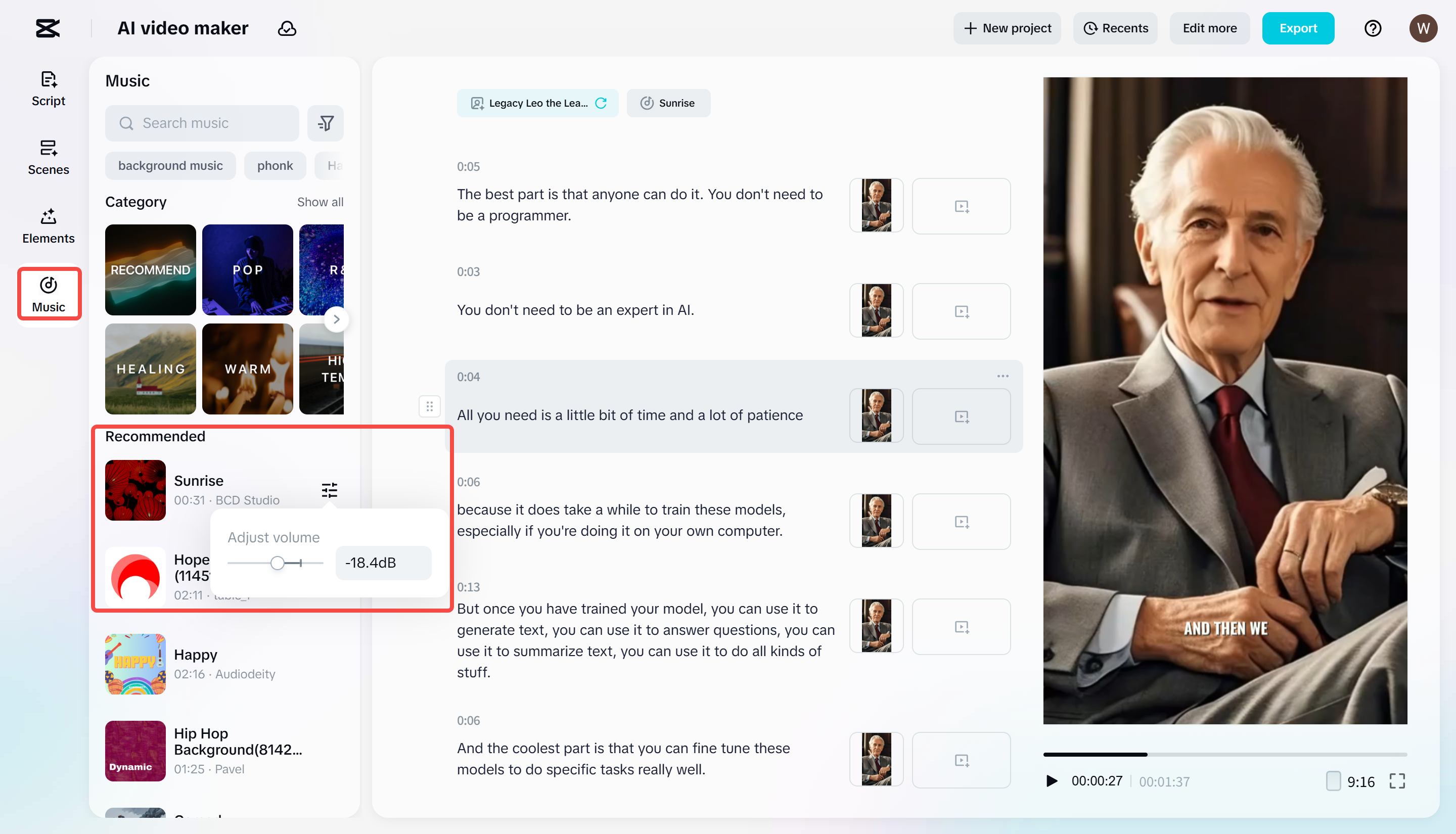Screen dimensions: 1456x834
Task: Click the Search music field
Action: coord(202,123)
